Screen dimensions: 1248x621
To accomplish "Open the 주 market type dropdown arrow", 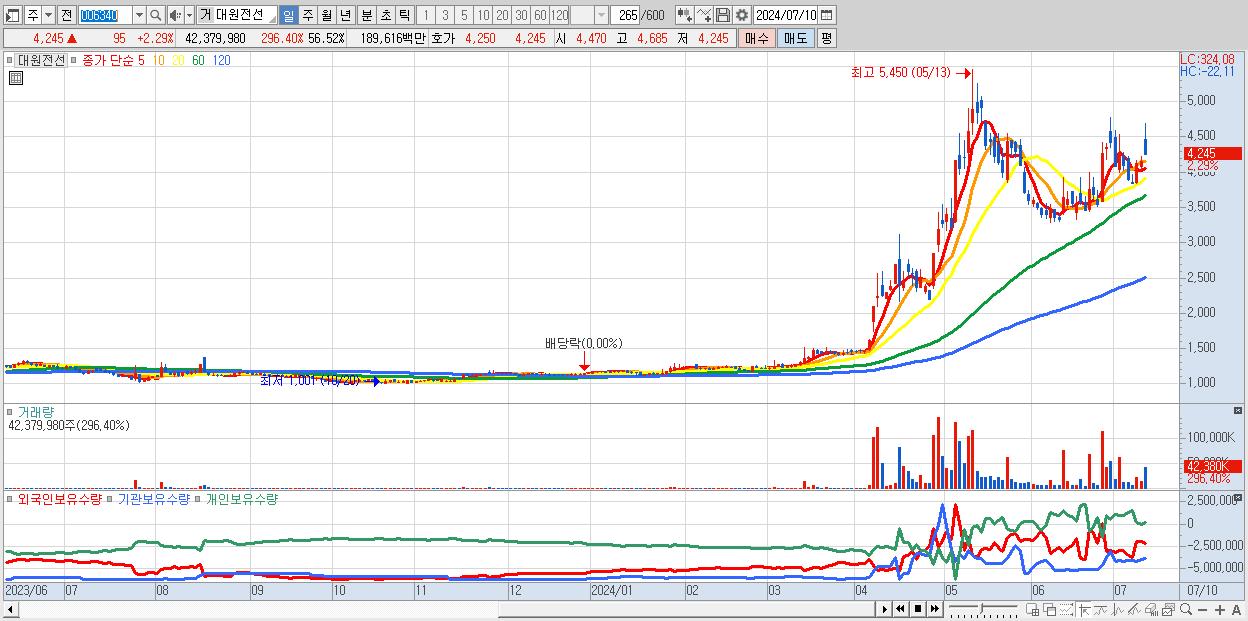I will [48, 15].
